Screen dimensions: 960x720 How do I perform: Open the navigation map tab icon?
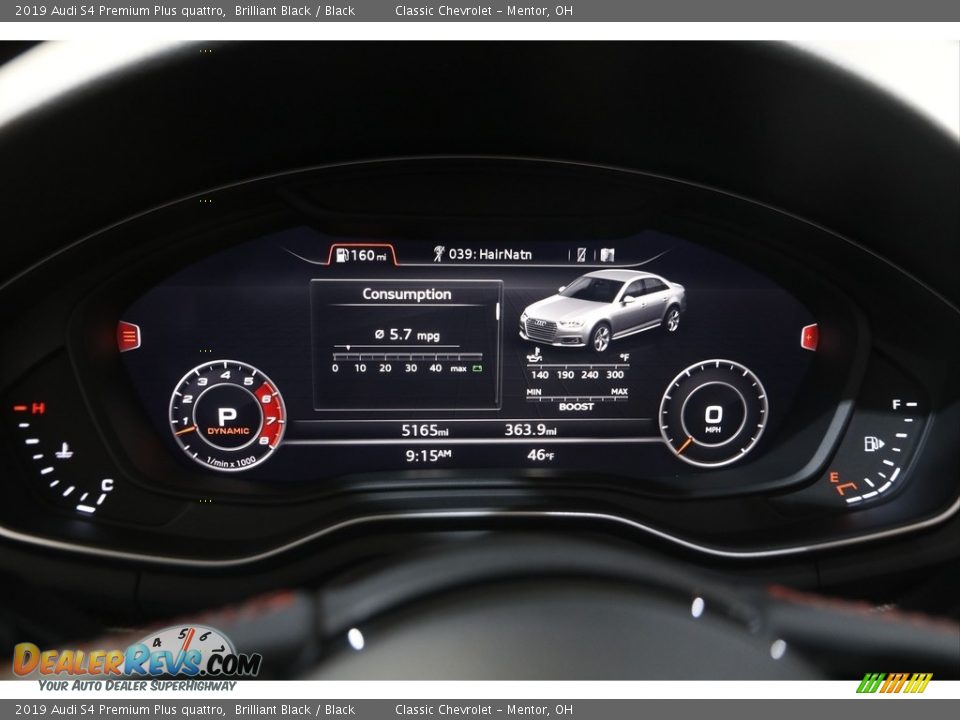tap(607, 255)
